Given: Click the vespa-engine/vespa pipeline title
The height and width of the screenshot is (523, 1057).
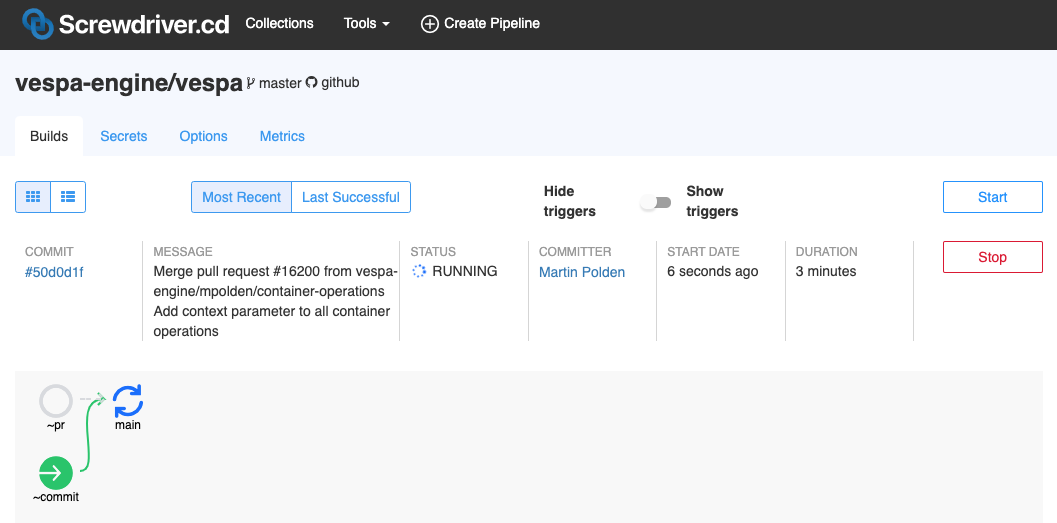Looking at the screenshot, I should (x=129, y=84).
